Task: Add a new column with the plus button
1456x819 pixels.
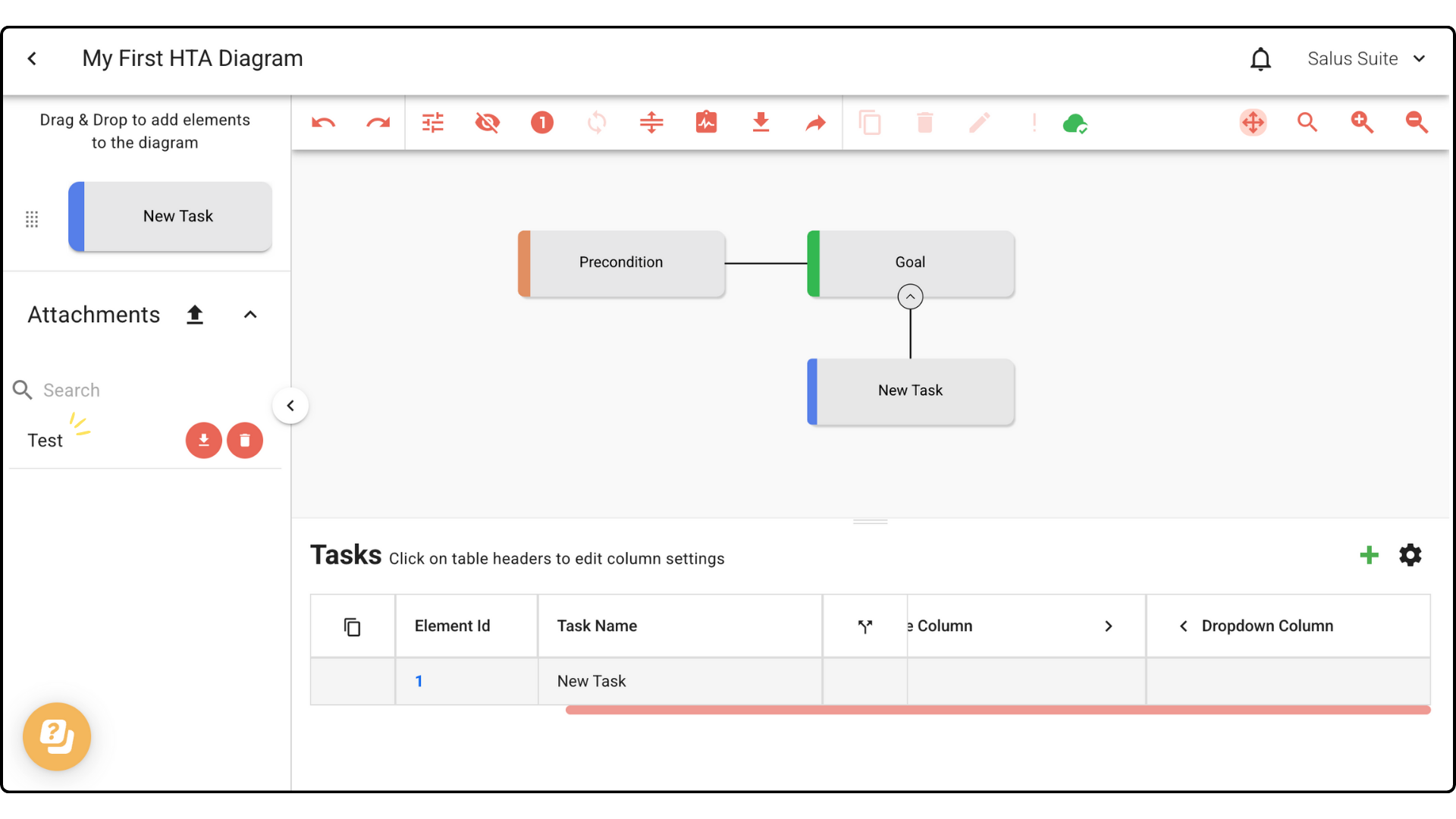Action: pyautogui.click(x=1369, y=556)
